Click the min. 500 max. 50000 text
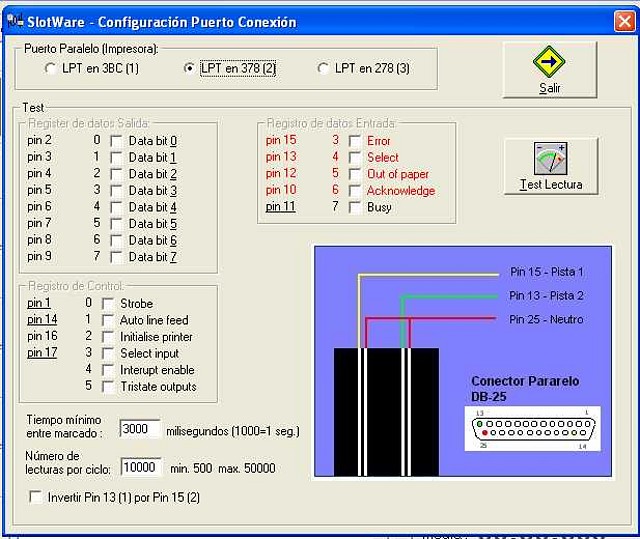Viewport: 640px width, 539px height. [223, 468]
